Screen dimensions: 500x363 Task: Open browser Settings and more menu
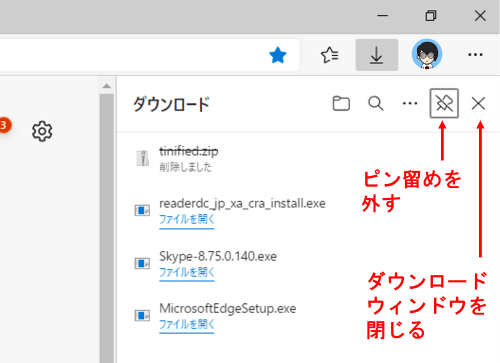tap(475, 55)
